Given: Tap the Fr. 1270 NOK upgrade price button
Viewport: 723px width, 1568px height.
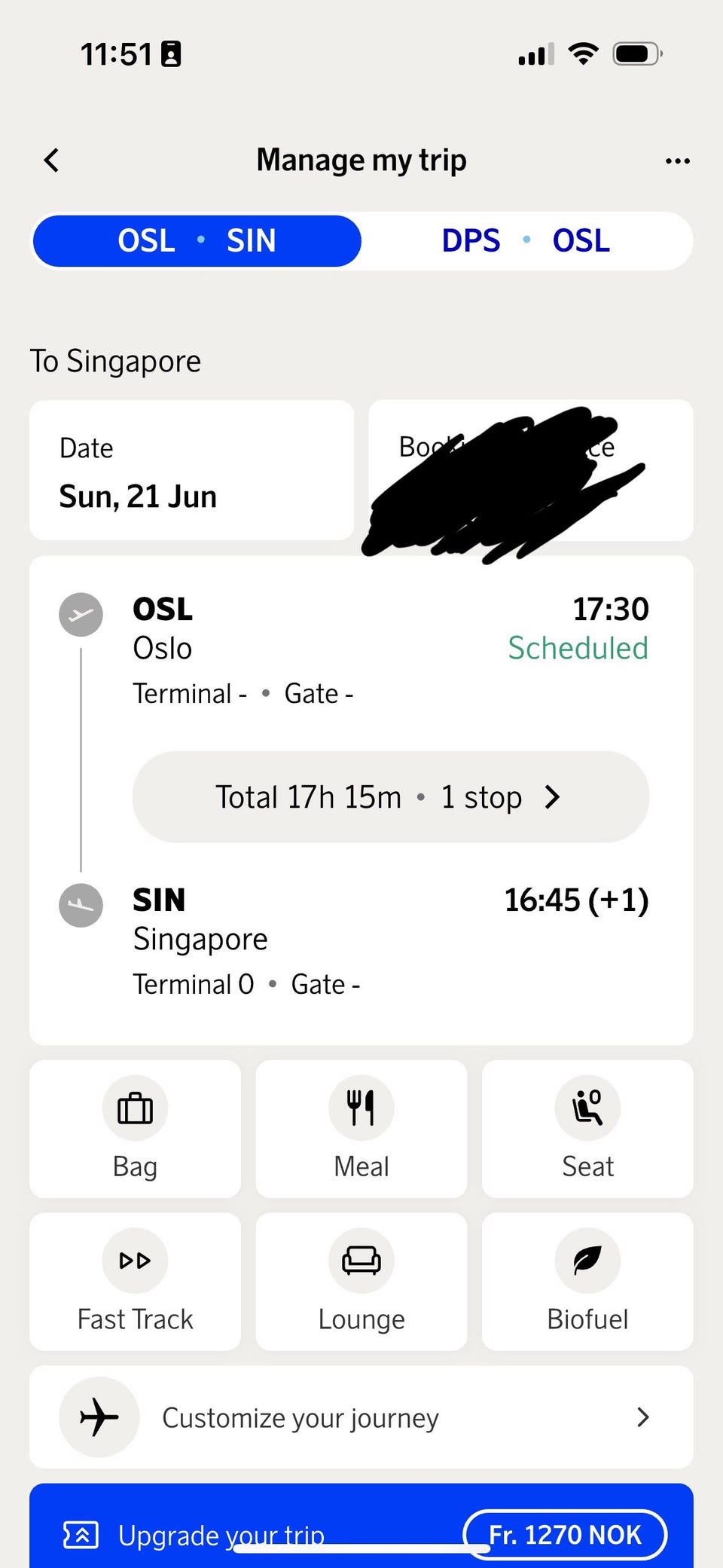Looking at the screenshot, I should click(x=565, y=1535).
